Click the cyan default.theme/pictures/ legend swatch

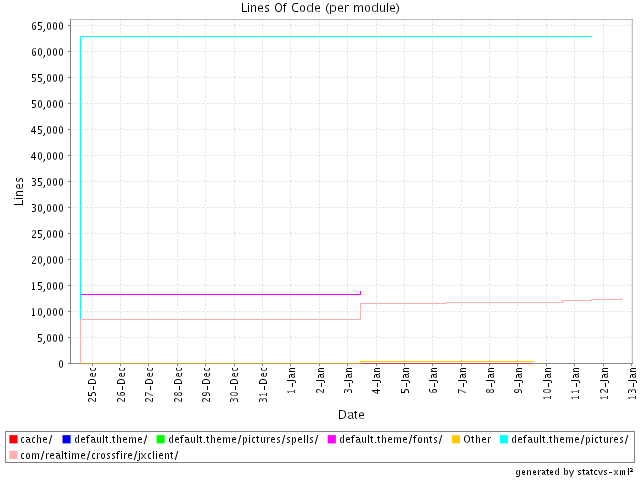503,439
